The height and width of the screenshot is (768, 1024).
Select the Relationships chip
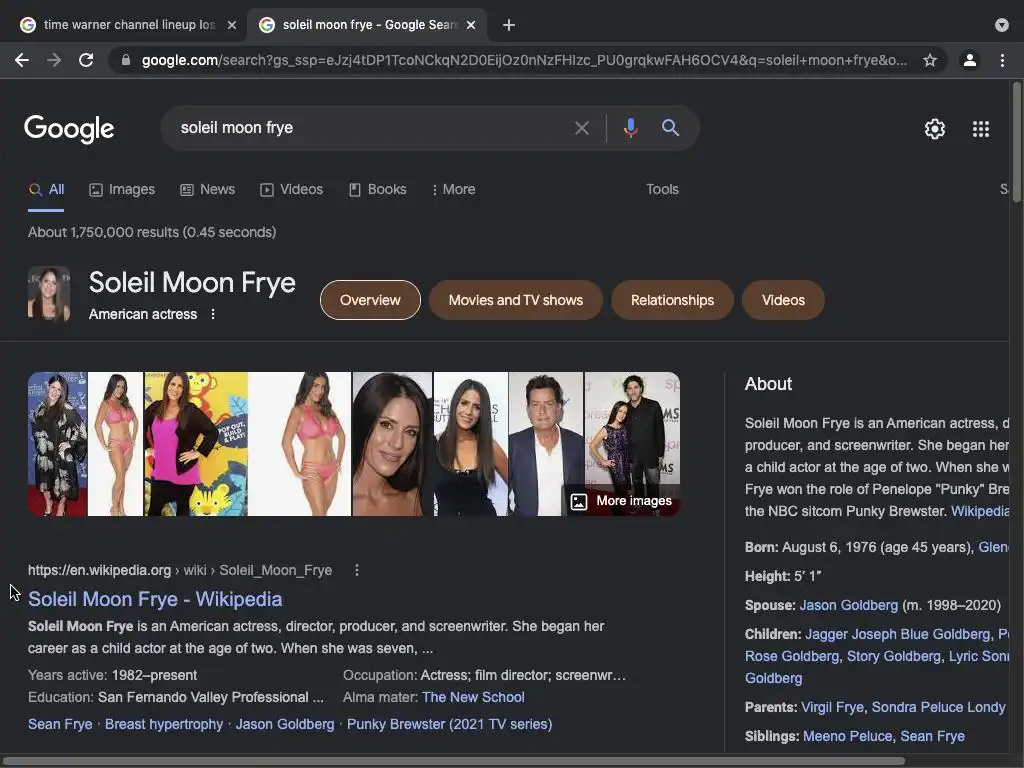(672, 300)
